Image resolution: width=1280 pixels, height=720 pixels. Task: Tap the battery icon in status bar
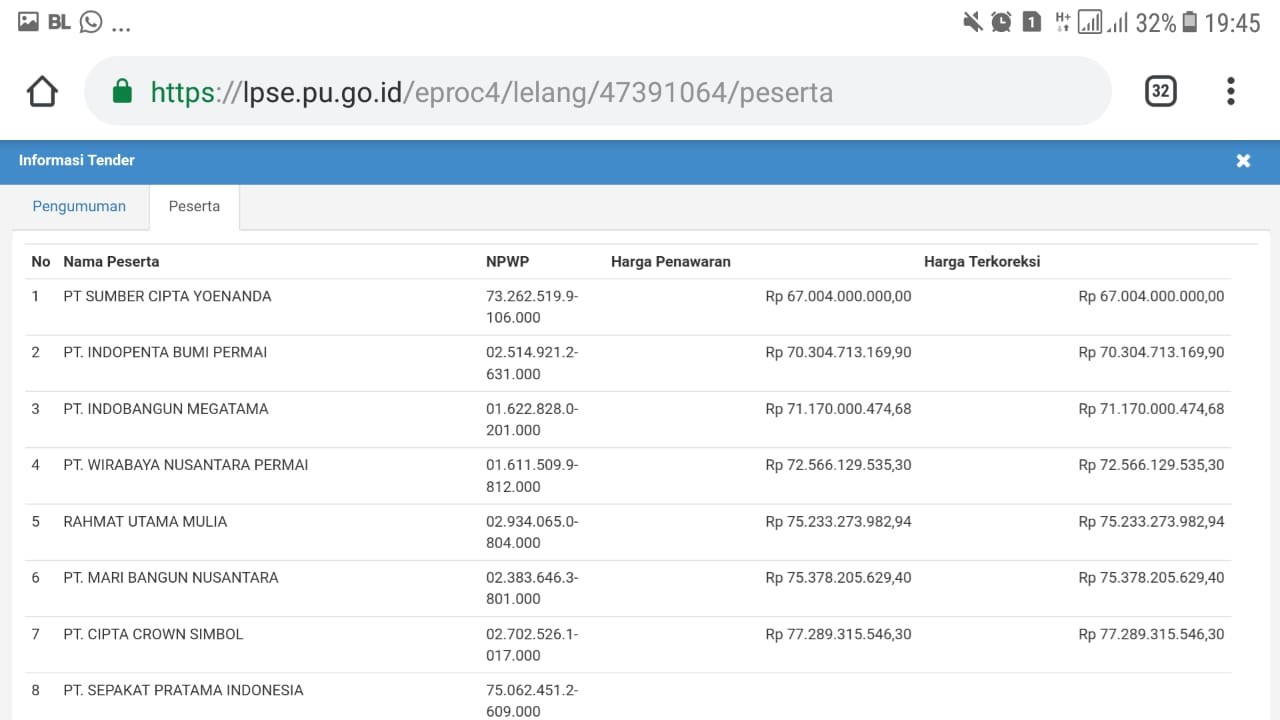pos(1189,22)
